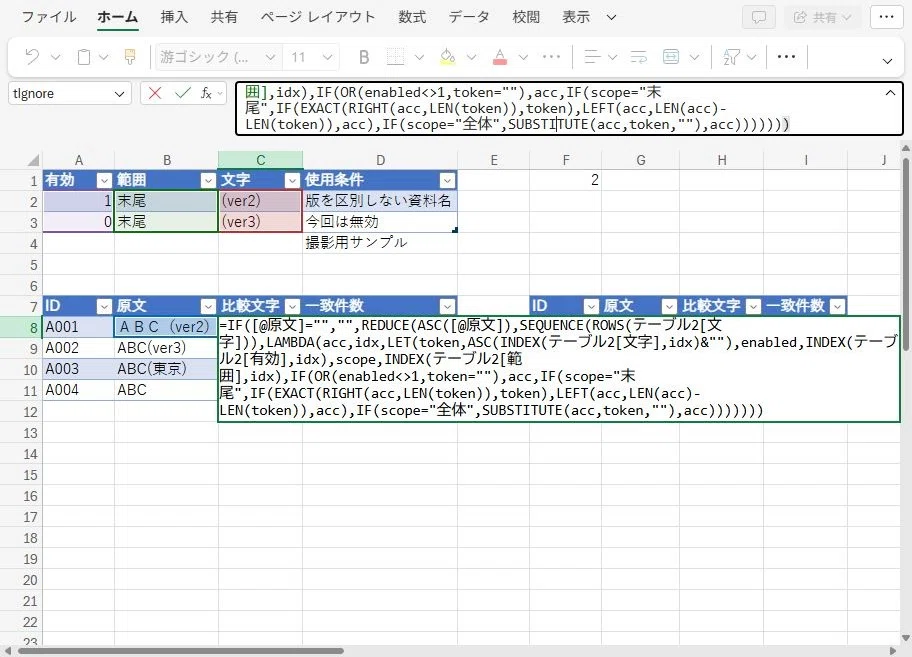The height and width of the screenshot is (657, 912).
Task: Open the font color palette arrow
Action: tap(523, 57)
